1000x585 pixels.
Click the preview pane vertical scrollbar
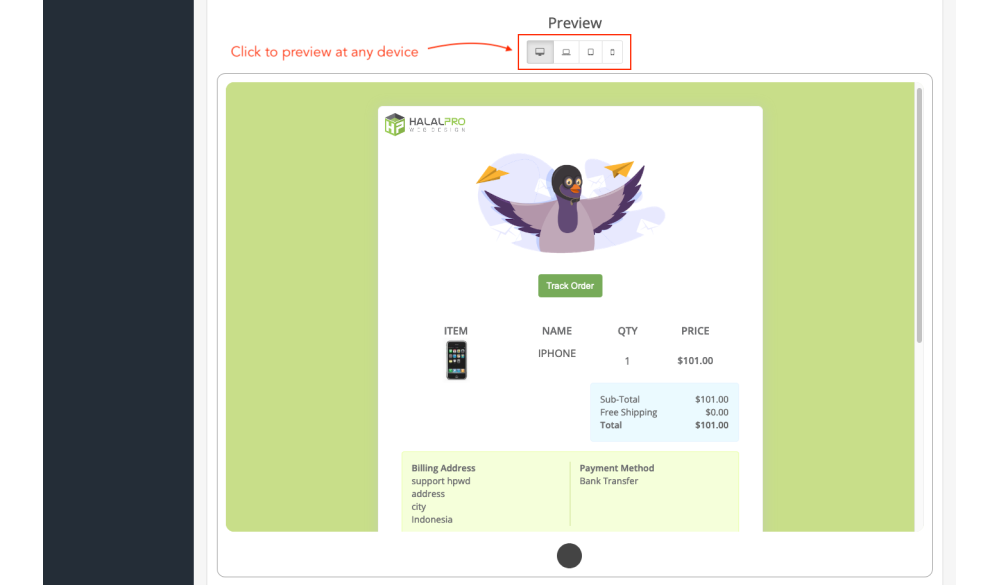coord(919,215)
